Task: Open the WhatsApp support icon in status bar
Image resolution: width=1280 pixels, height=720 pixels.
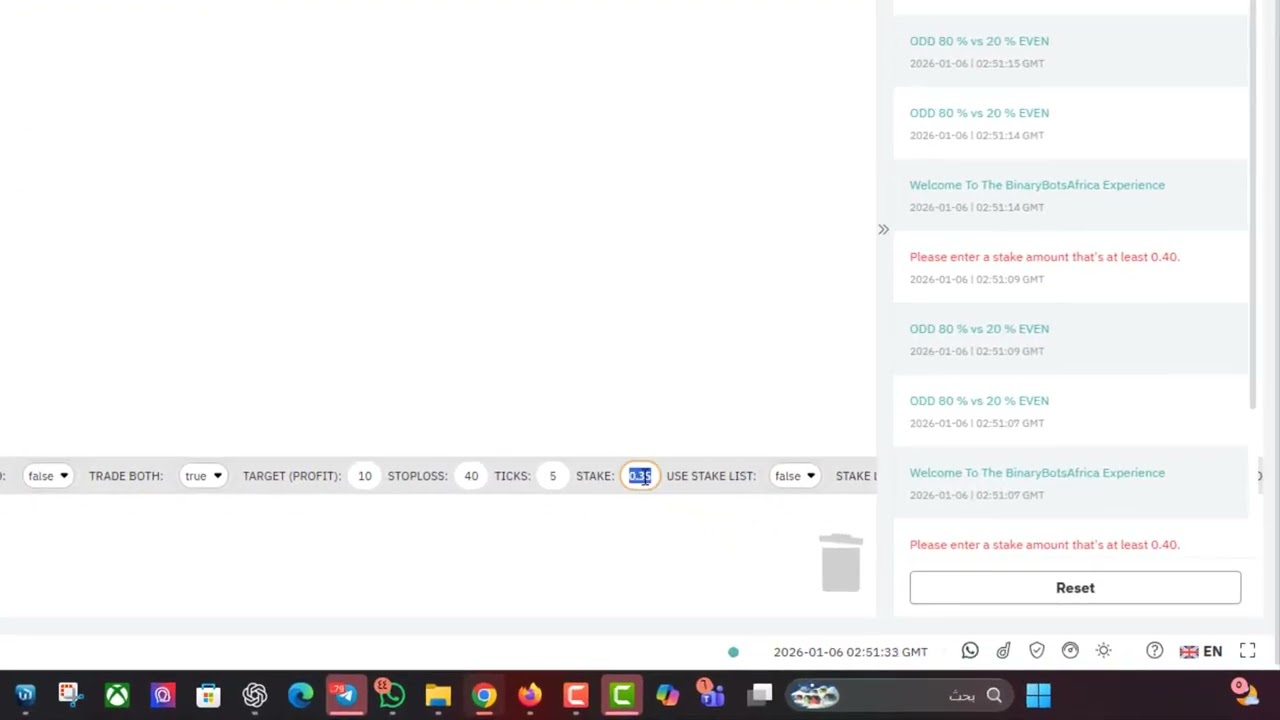Action: click(x=970, y=651)
